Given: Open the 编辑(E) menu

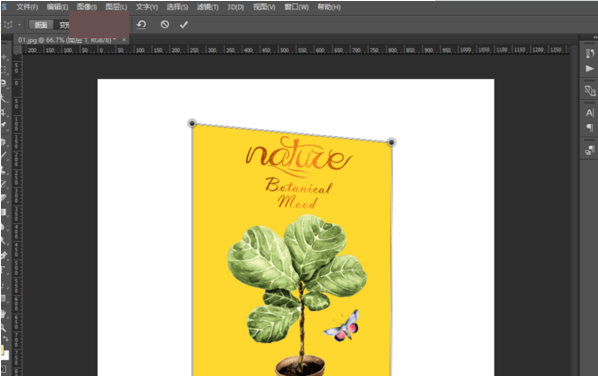Looking at the screenshot, I should point(57,7).
